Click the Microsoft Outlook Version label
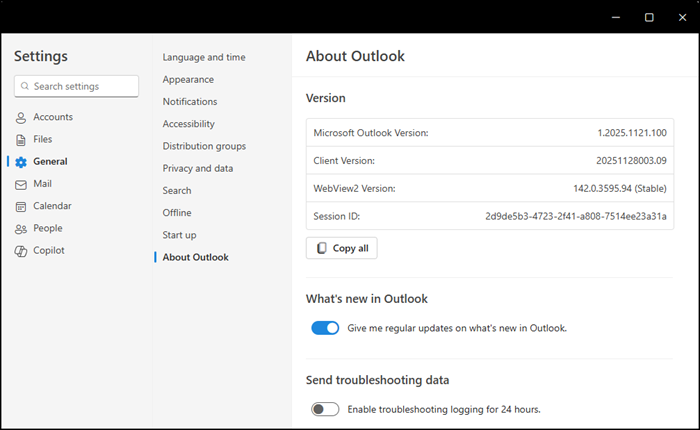The height and width of the screenshot is (430, 700). point(371,133)
